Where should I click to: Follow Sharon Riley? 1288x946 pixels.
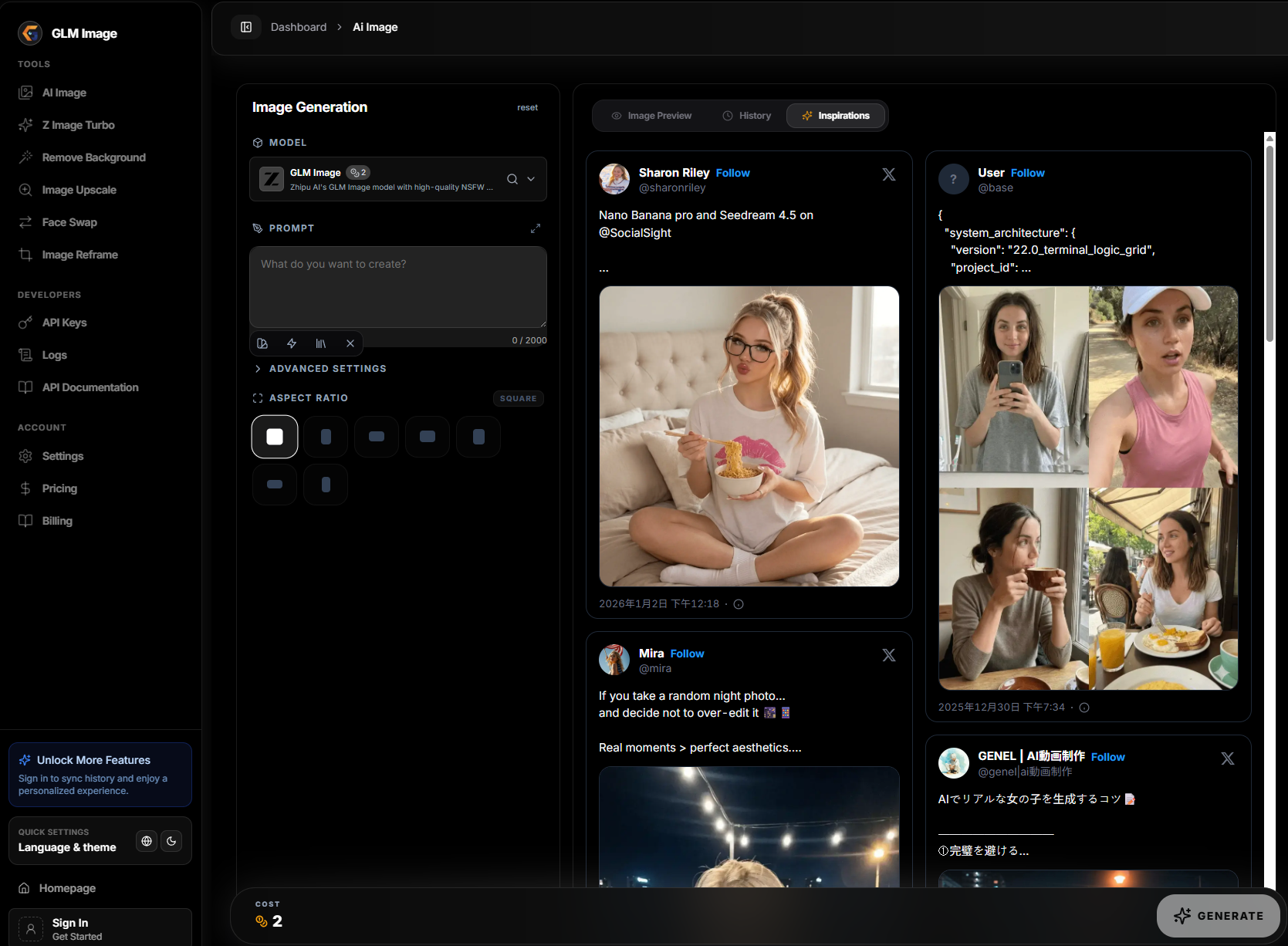coord(732,173)
